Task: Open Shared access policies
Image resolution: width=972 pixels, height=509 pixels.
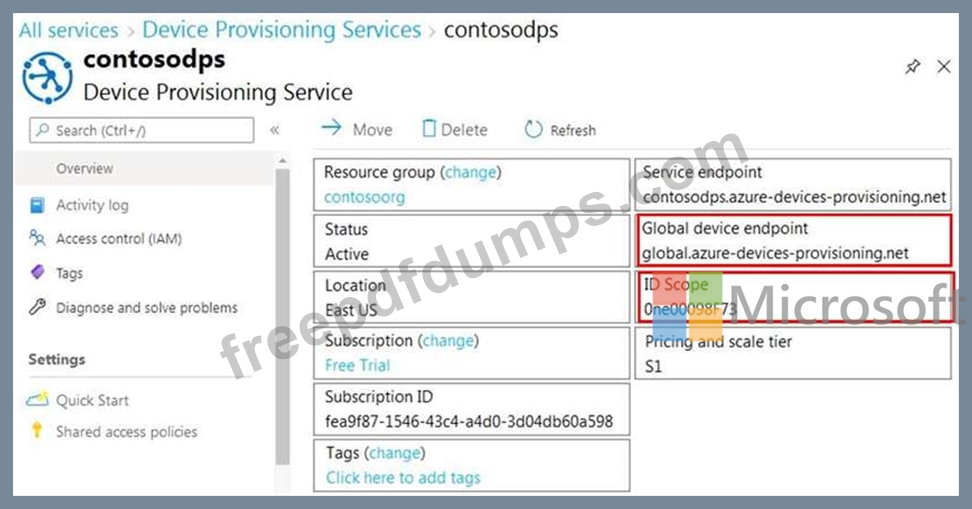Action: click(126, 432)
